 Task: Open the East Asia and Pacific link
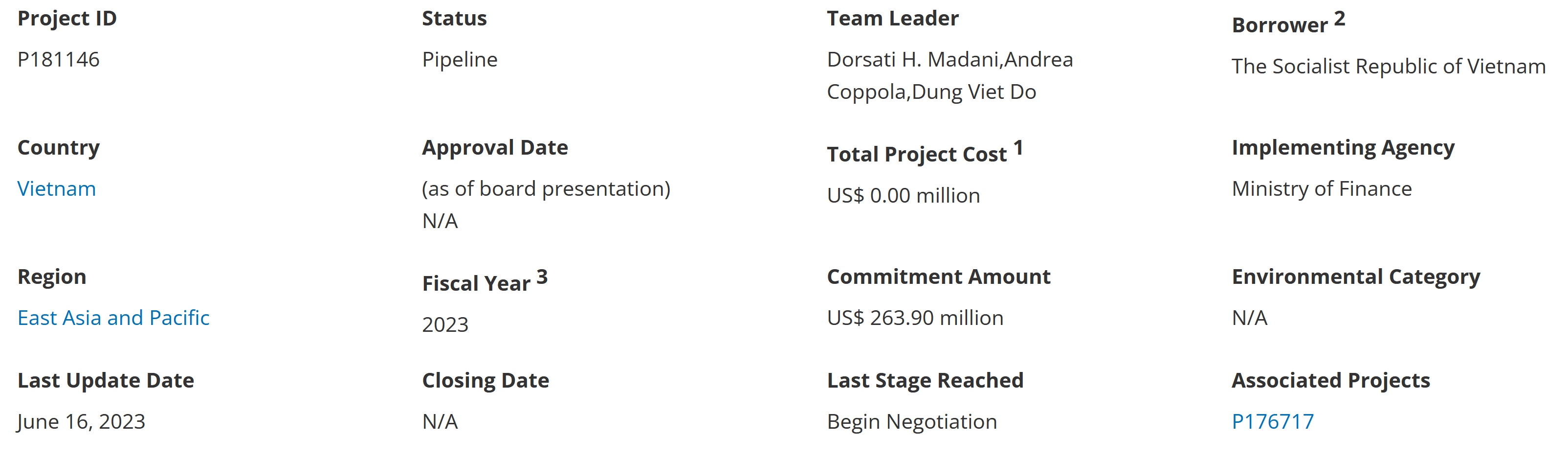(113, 318)
